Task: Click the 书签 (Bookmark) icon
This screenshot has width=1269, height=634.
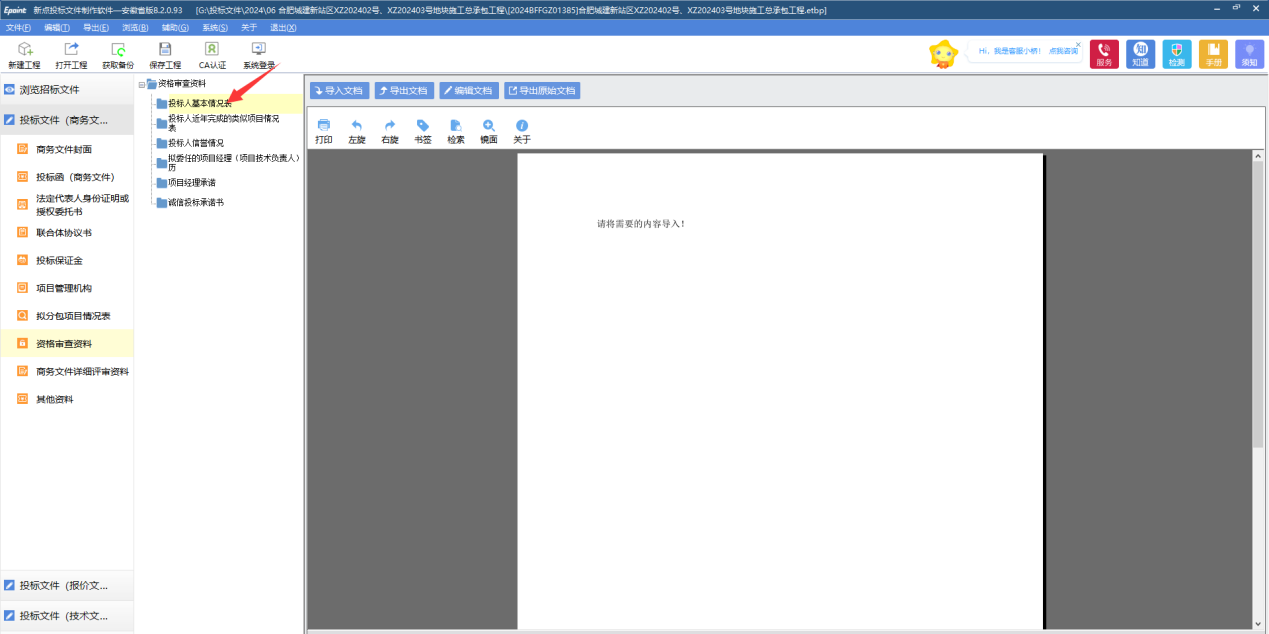Action: click(x=422, y=131)
